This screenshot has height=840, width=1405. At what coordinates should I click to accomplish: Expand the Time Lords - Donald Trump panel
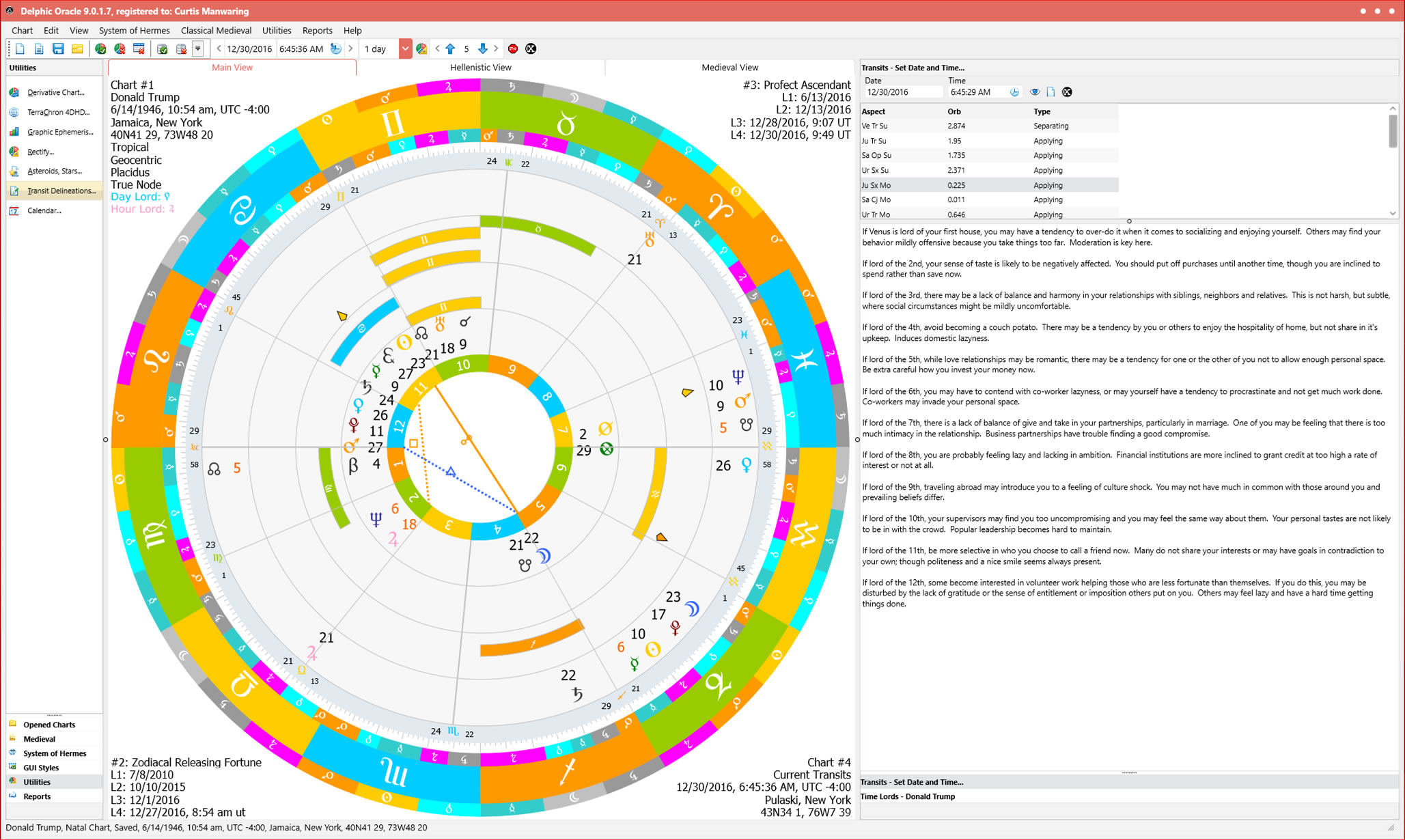1129,796
